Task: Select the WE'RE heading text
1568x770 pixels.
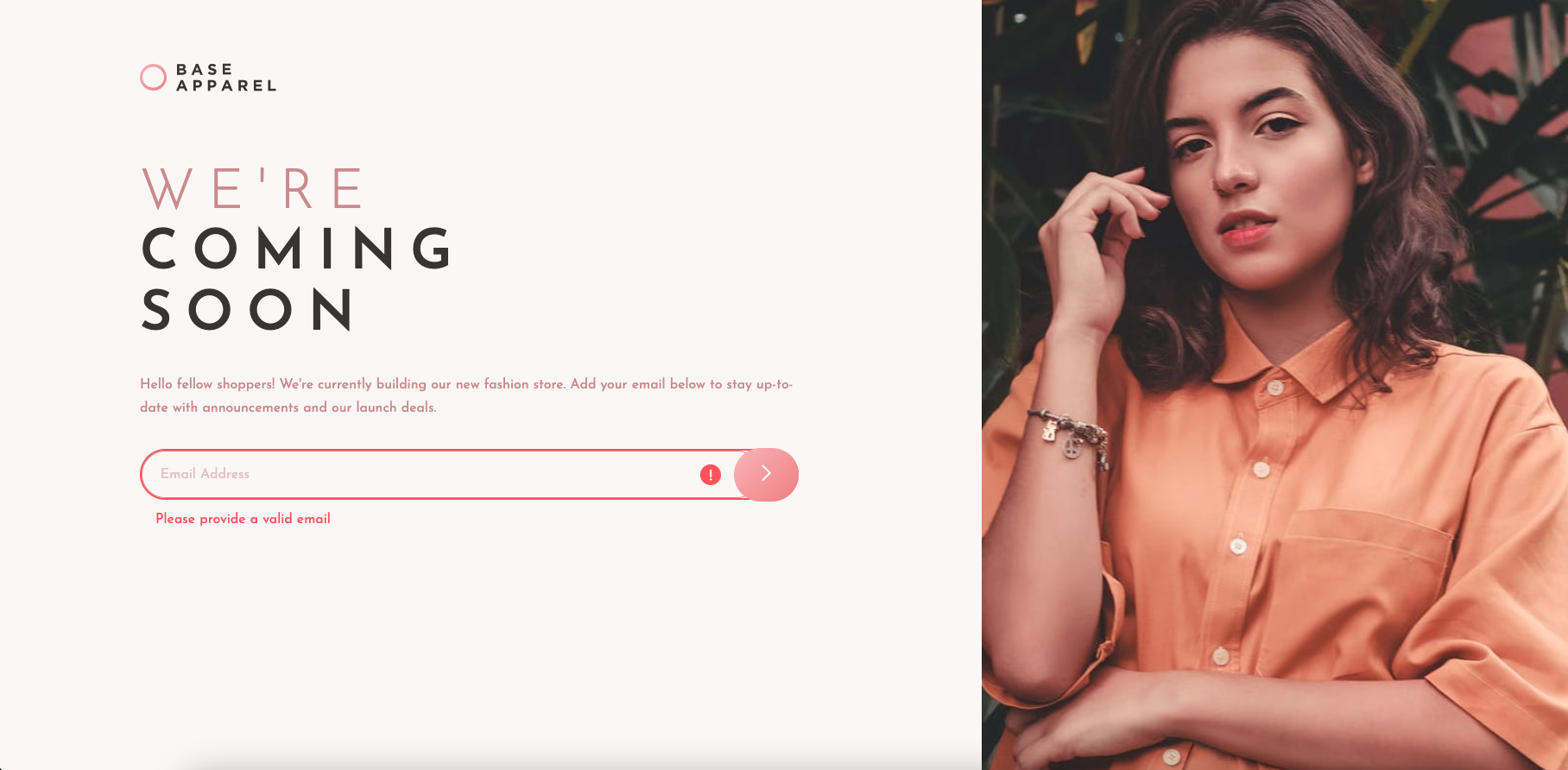Action: [x=253, y=189]
